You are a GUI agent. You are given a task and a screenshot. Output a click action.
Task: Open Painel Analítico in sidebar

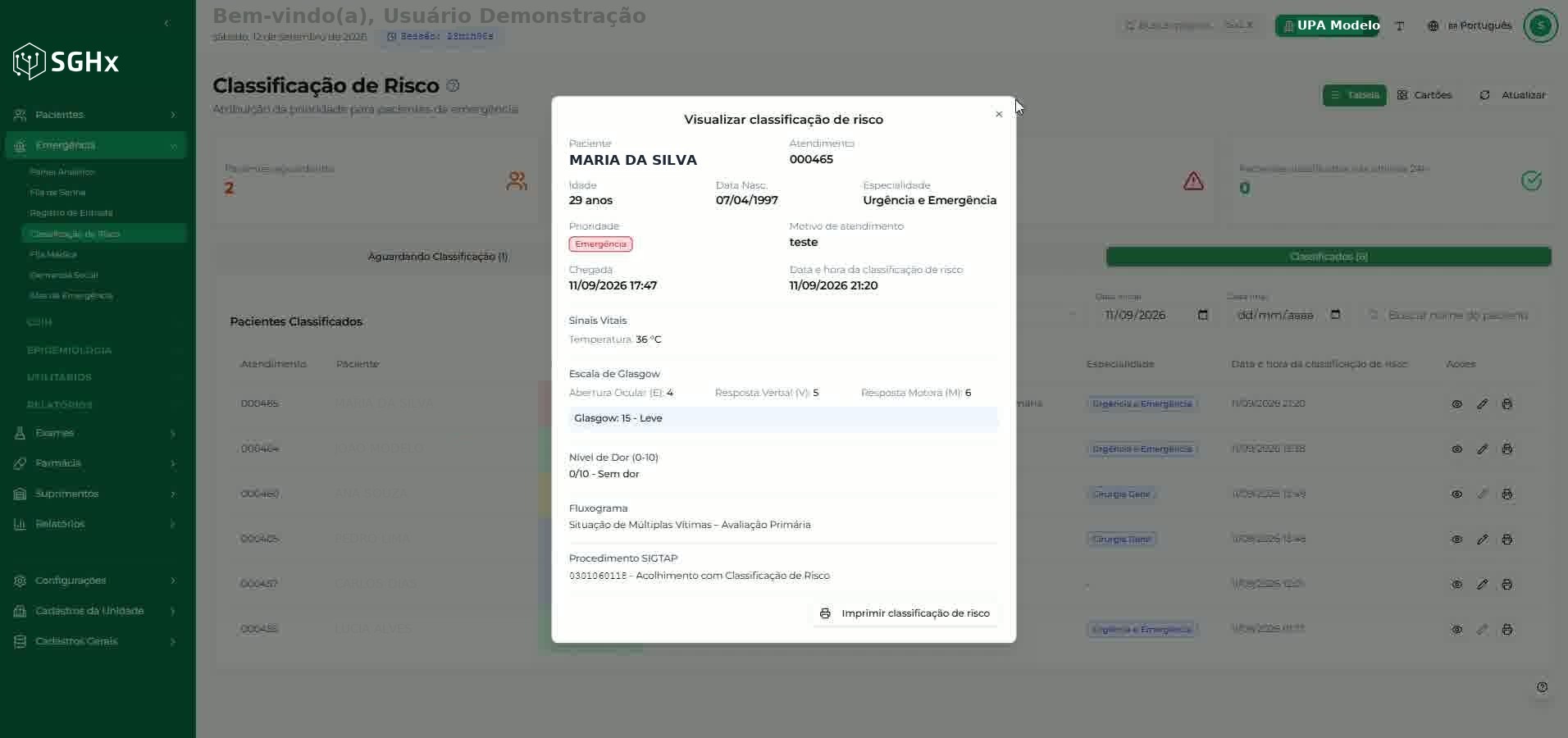62,172
